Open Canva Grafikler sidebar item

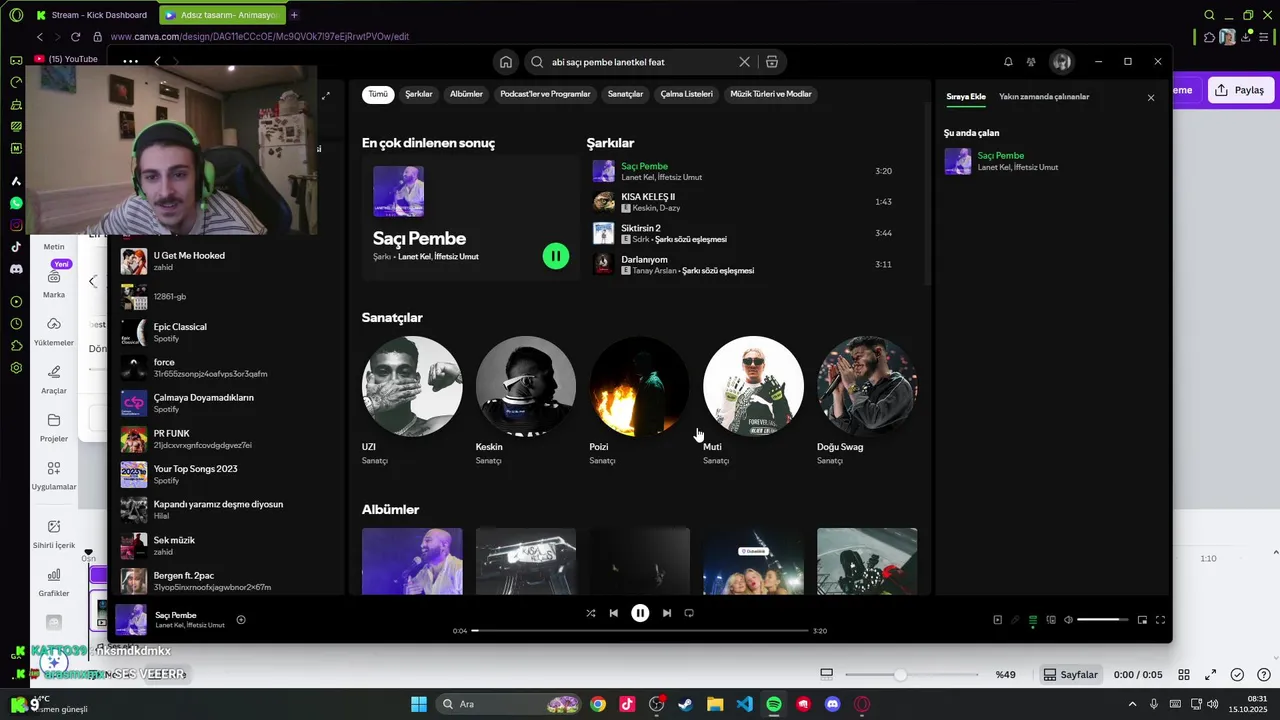tap(54, 581)
